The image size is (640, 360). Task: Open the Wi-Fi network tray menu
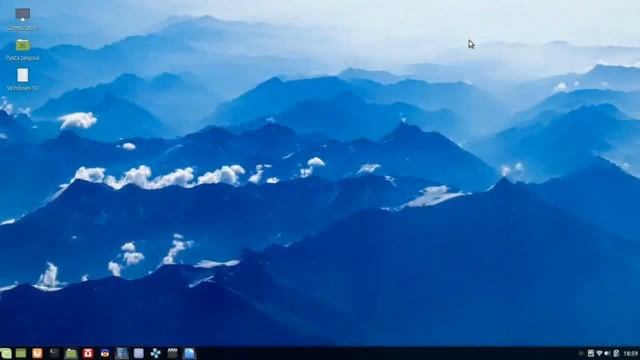pyautogui.click(x=599, y=353)
